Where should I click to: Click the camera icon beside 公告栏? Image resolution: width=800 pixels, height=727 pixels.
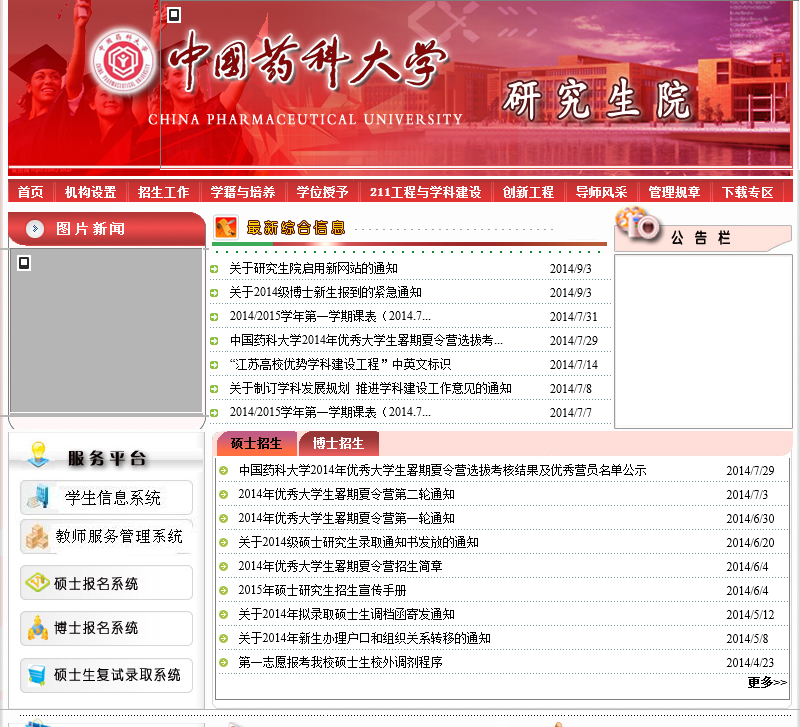637,222
